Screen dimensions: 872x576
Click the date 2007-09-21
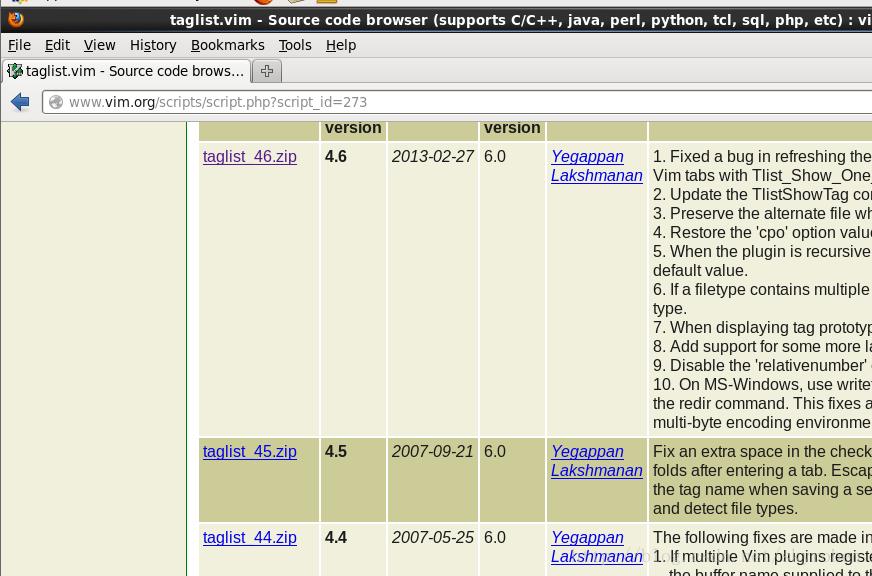point(433,451)
